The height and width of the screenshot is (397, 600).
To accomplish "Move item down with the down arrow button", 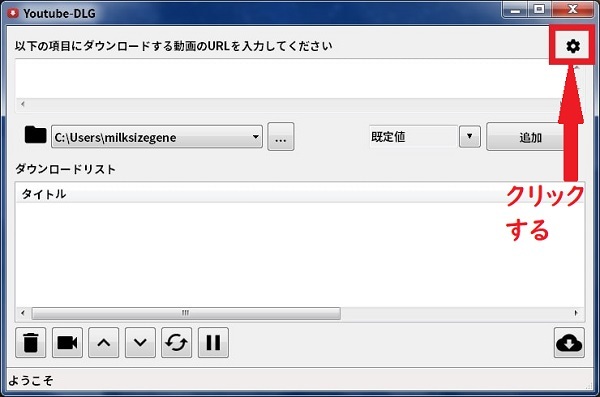I will [x=140, y=342].
